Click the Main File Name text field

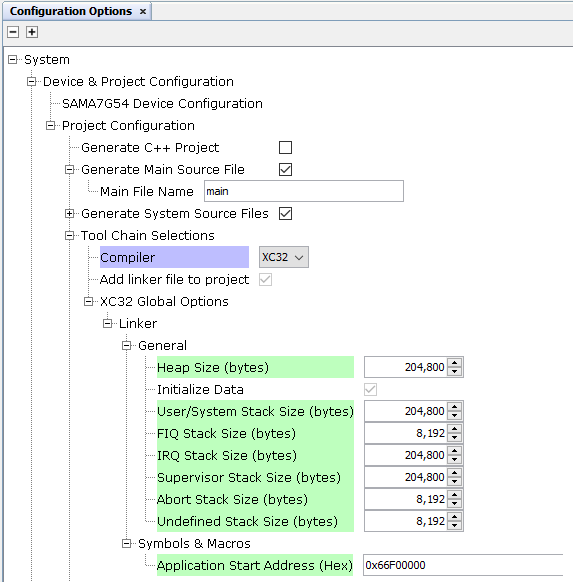pos(304,191)
